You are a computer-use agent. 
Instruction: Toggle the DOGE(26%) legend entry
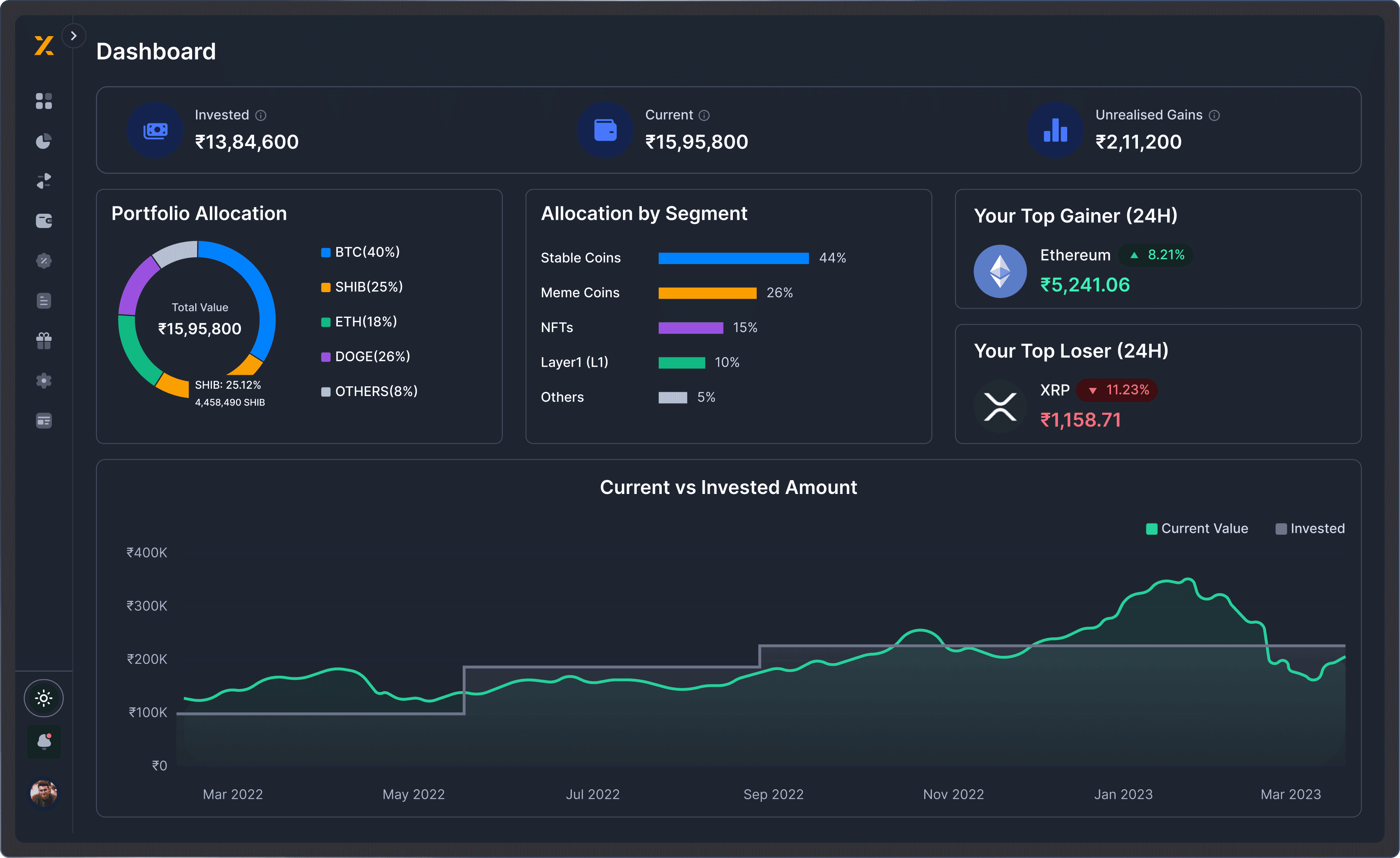pos(366,356)
